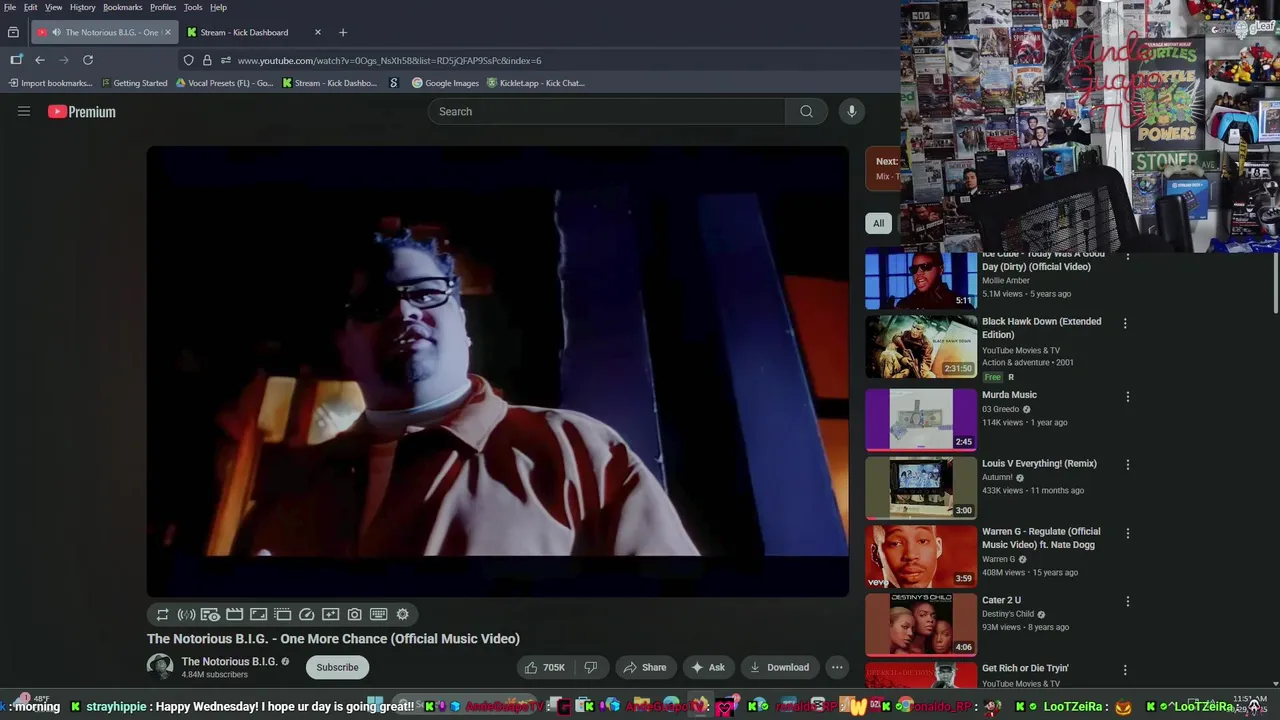
Task: Open the Ask AI button
Action: pos(707,667)
